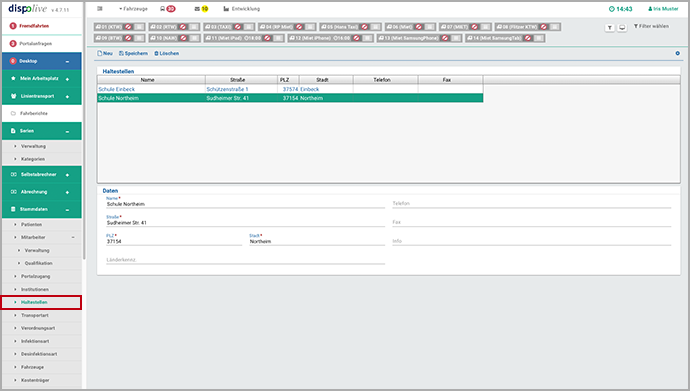Open messages envelope with yellow 10 badge

tap(201, 9)
